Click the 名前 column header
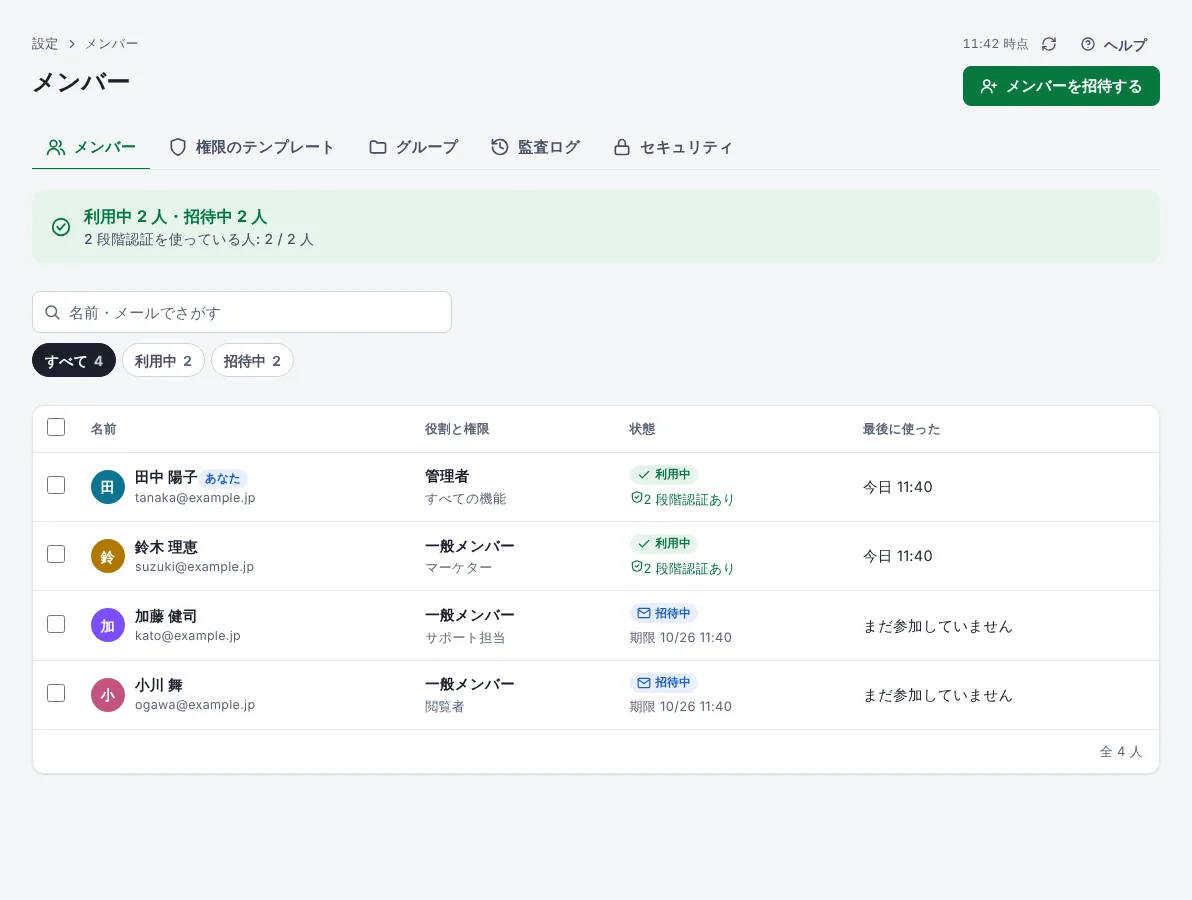The height and width of the screenshot is (900, 1192). [x=103, y=429]
